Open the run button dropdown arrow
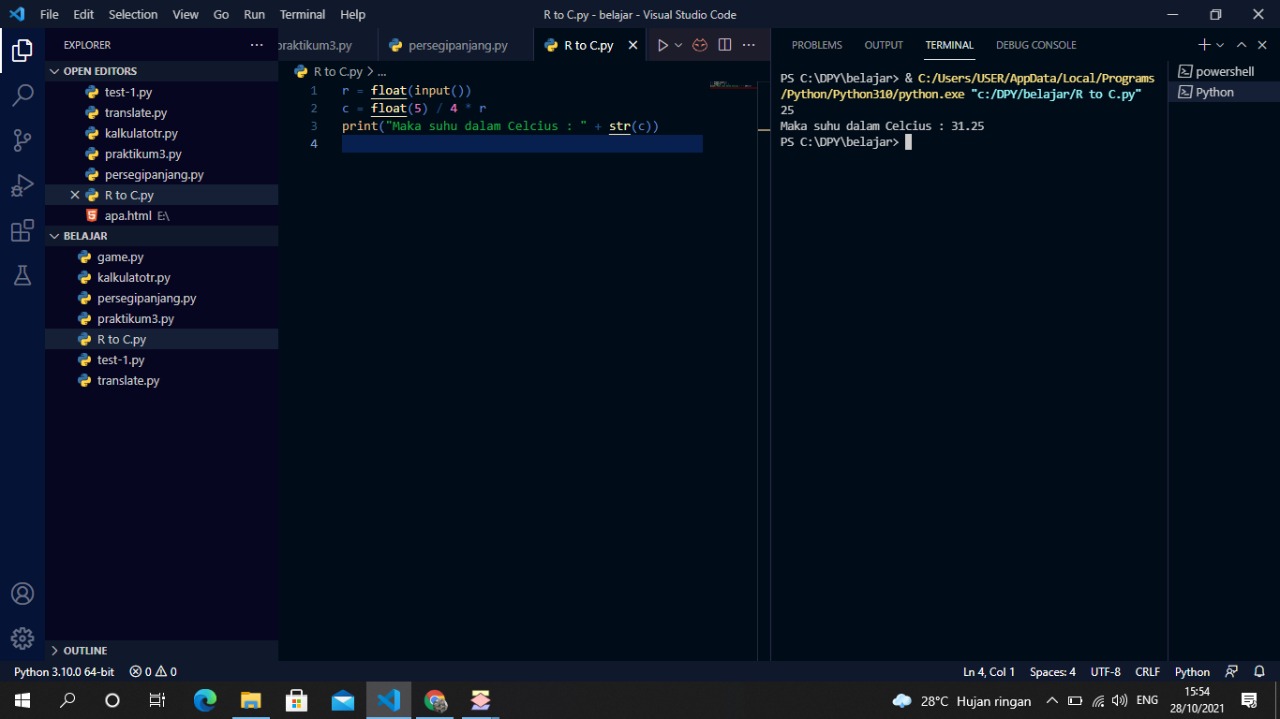Image resolution: width=1280 pixels, height=719 pixels. click(678, 45)
